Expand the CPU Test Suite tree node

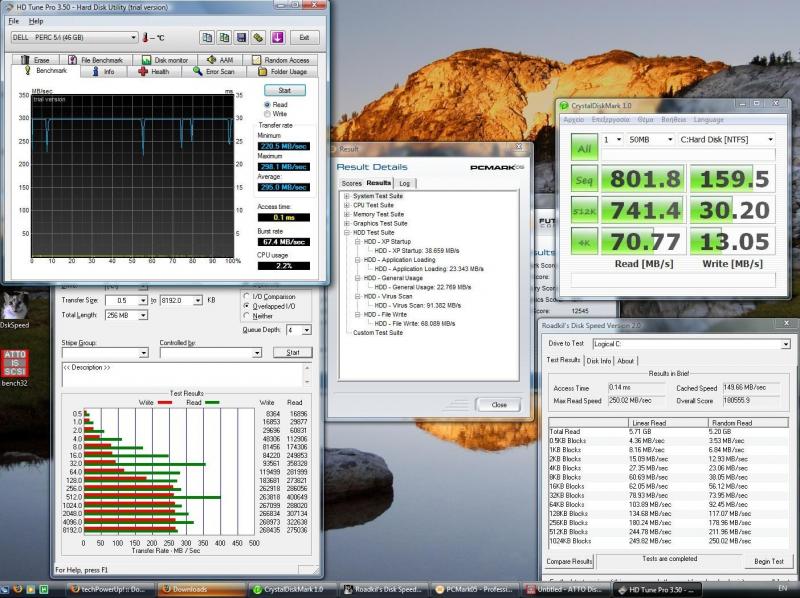[x=346, y=205]
